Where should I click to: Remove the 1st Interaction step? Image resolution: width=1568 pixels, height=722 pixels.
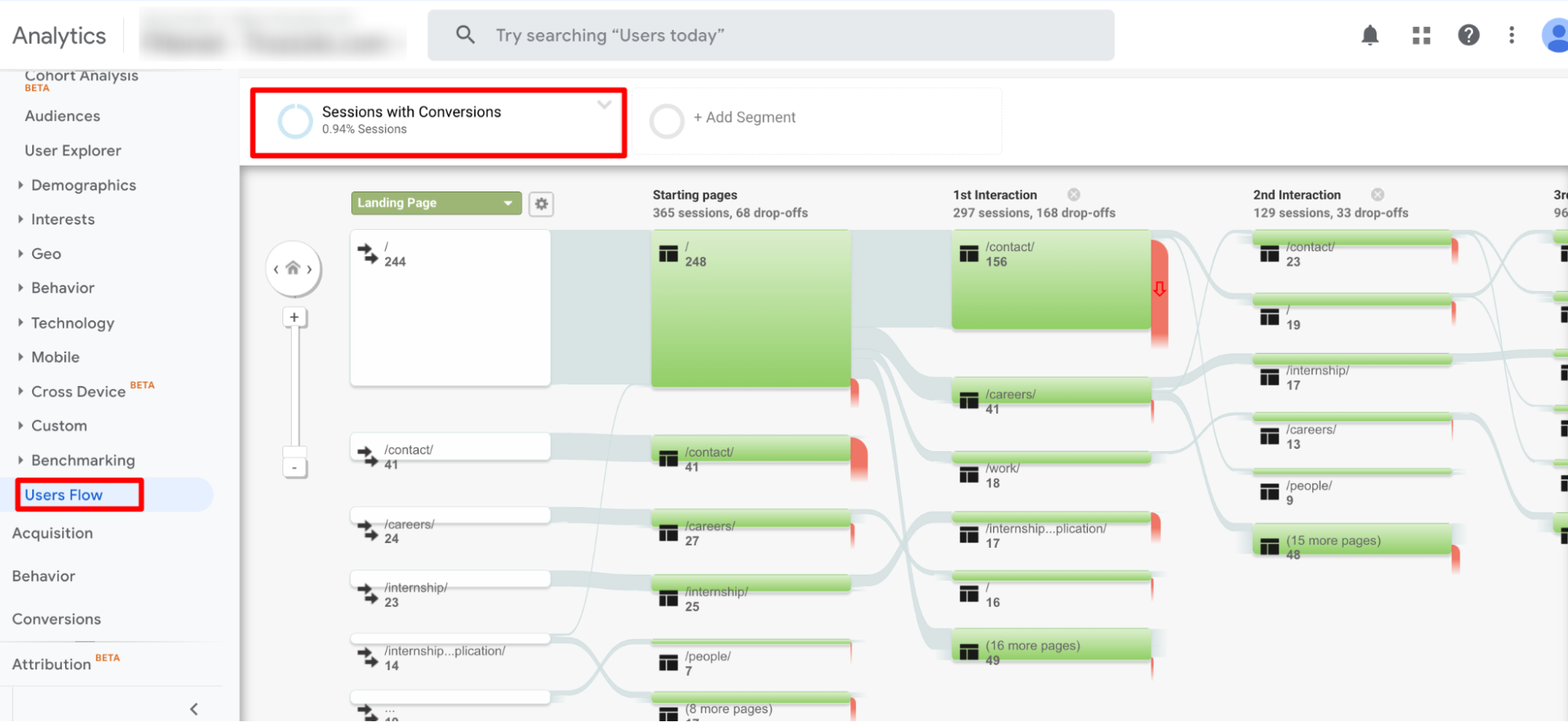point(1073,194)
